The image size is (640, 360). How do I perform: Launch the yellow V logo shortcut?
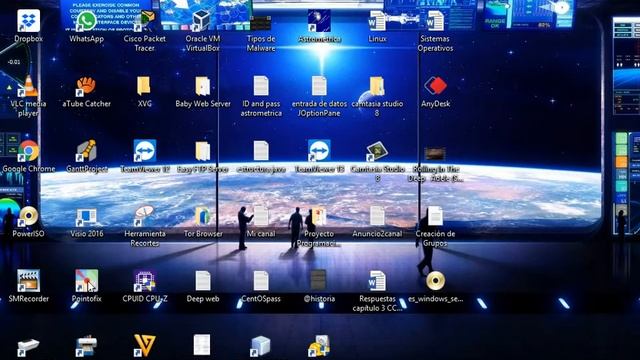144,345
